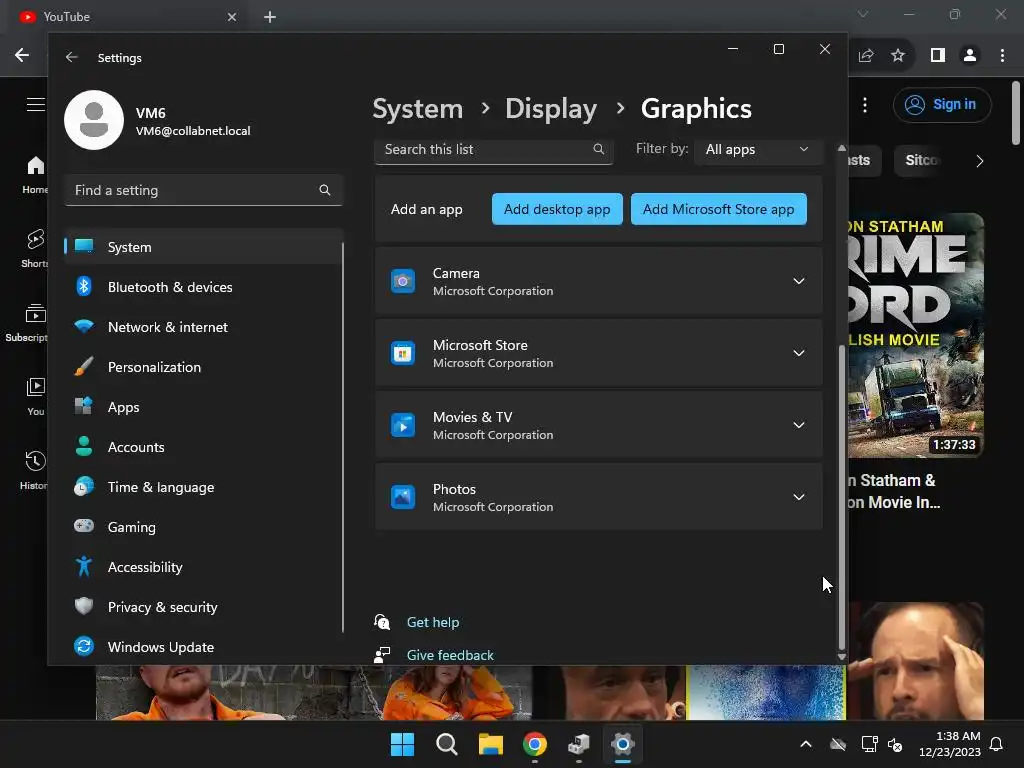
Task: Click the taskbar clock and date
Action: [x=949, y=744]
